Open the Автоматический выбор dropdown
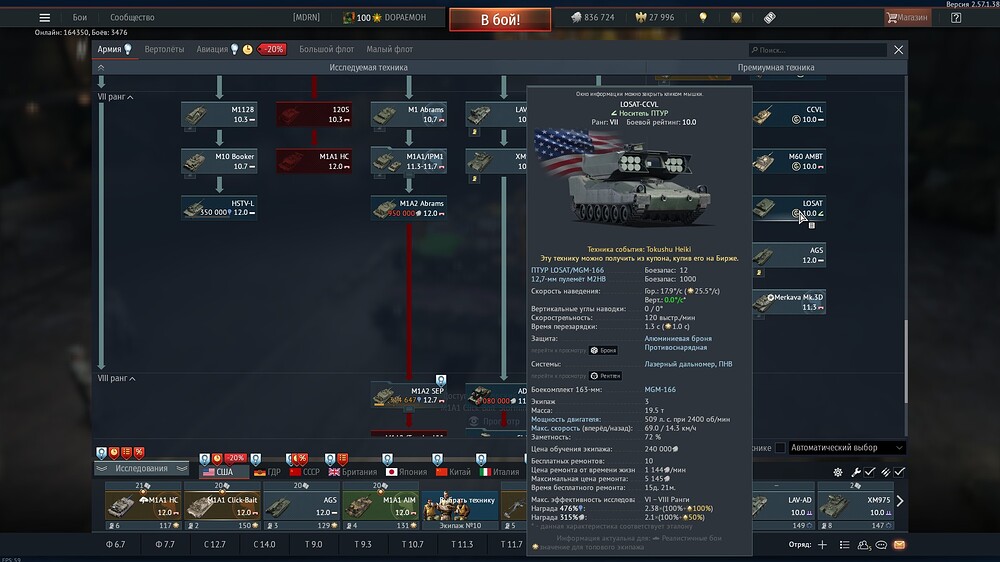1000x562 pixels. click(x=847, y=448)
